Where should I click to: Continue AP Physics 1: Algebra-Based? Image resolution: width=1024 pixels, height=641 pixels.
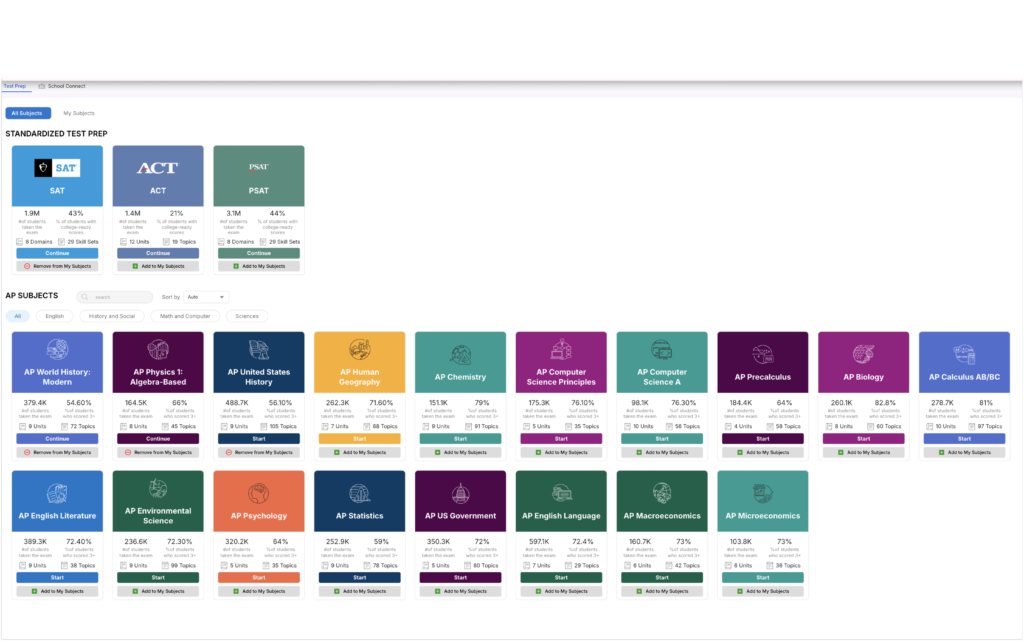coord(158,439)
